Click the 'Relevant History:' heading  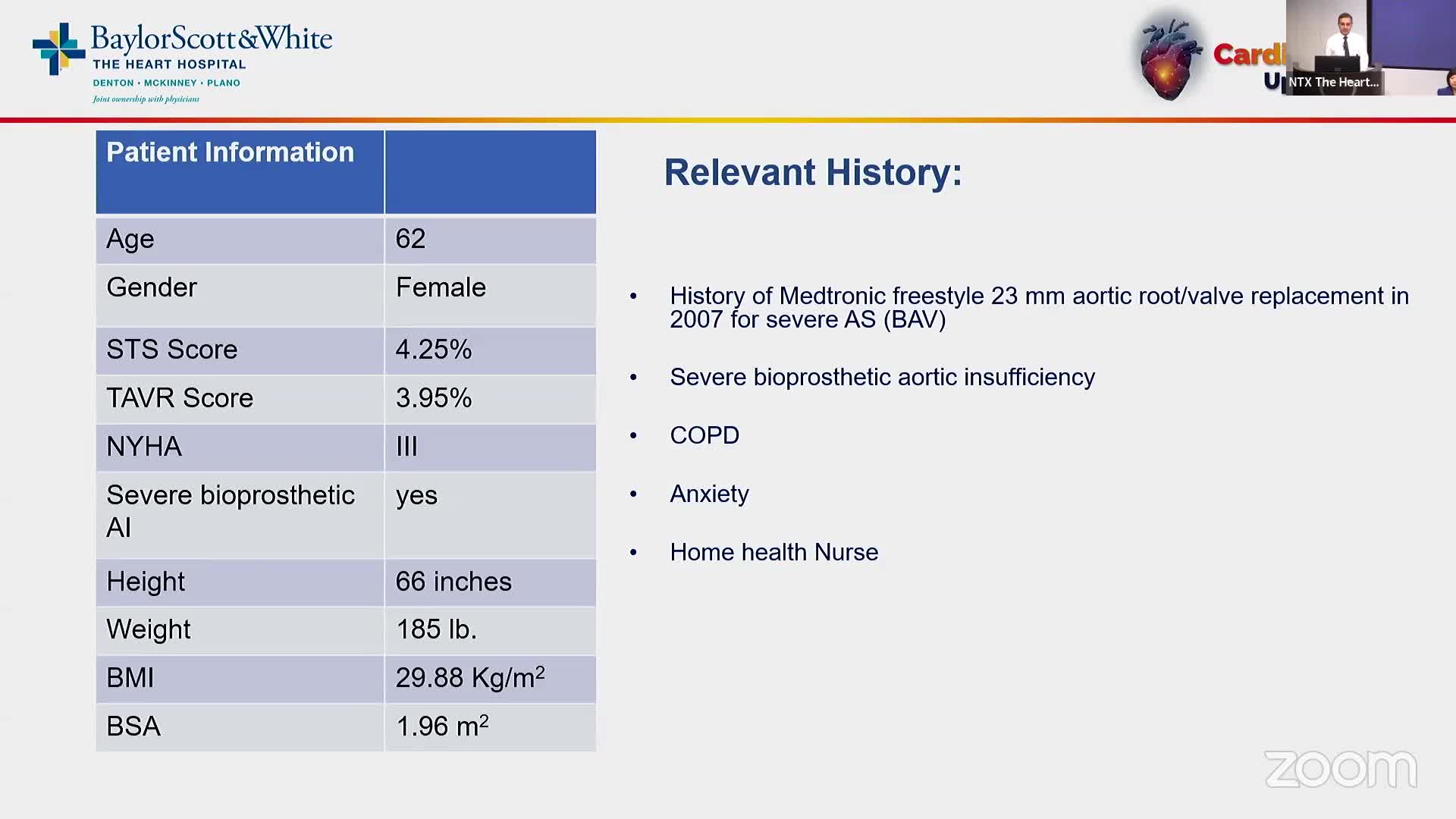coord(812,173)
